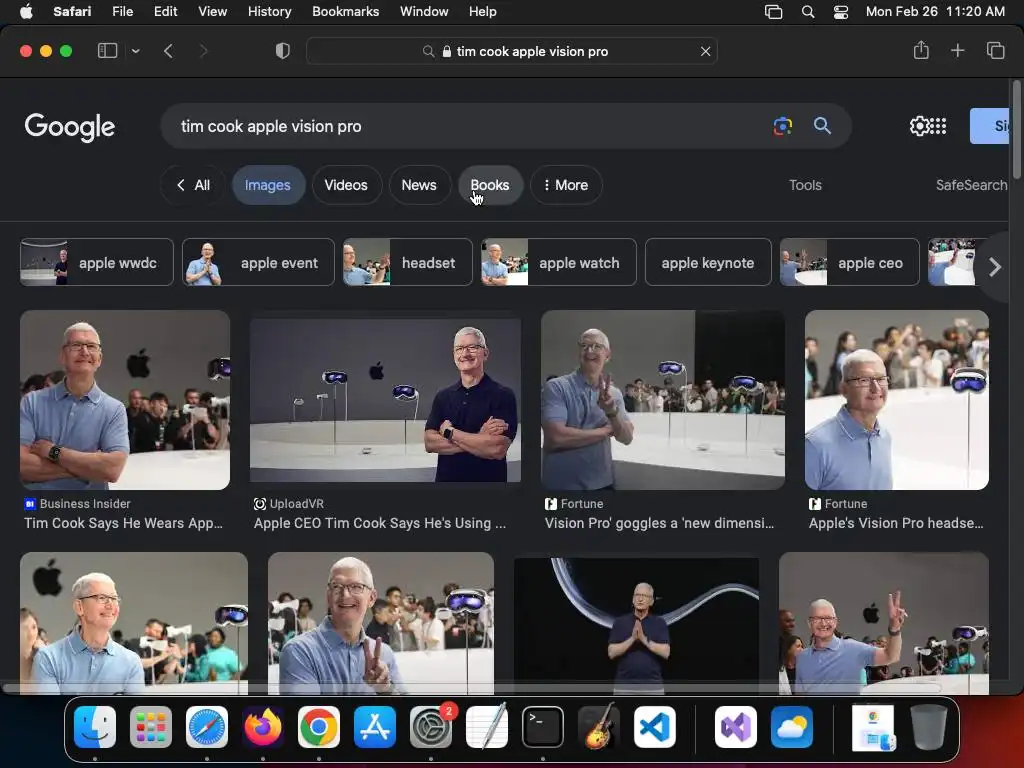
Task: Open the App Store from the Dock
Action: tap(375, 727)
